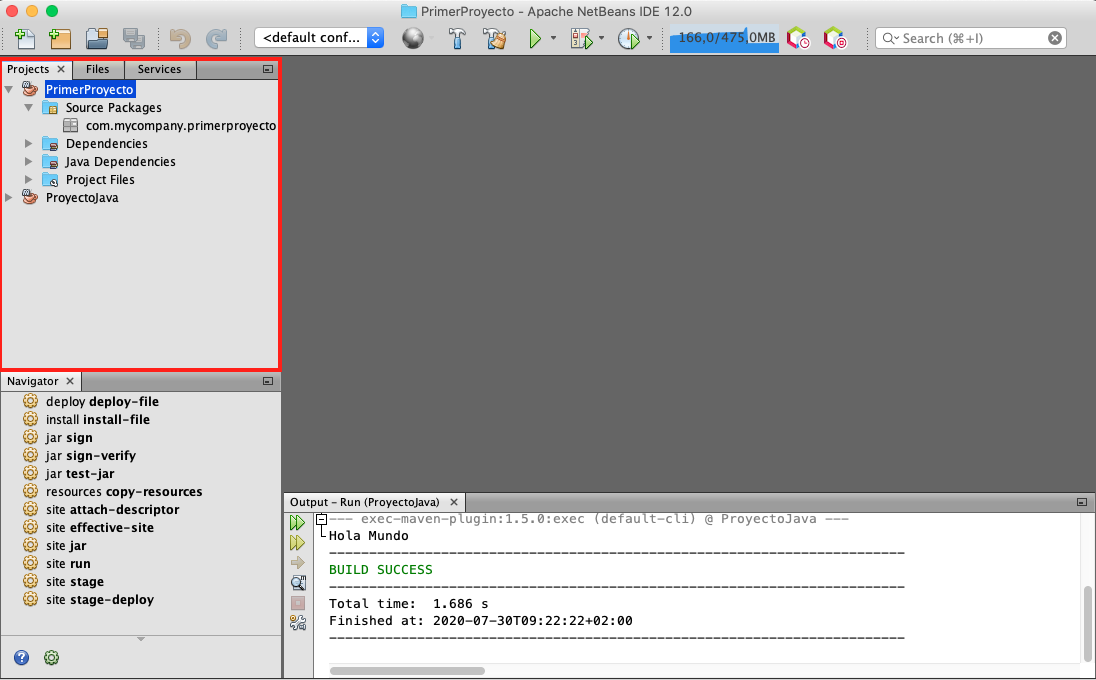Click the Navigator help question mark icon
This screenshot has height=680, width=1096.
click(x=22, y=658)
